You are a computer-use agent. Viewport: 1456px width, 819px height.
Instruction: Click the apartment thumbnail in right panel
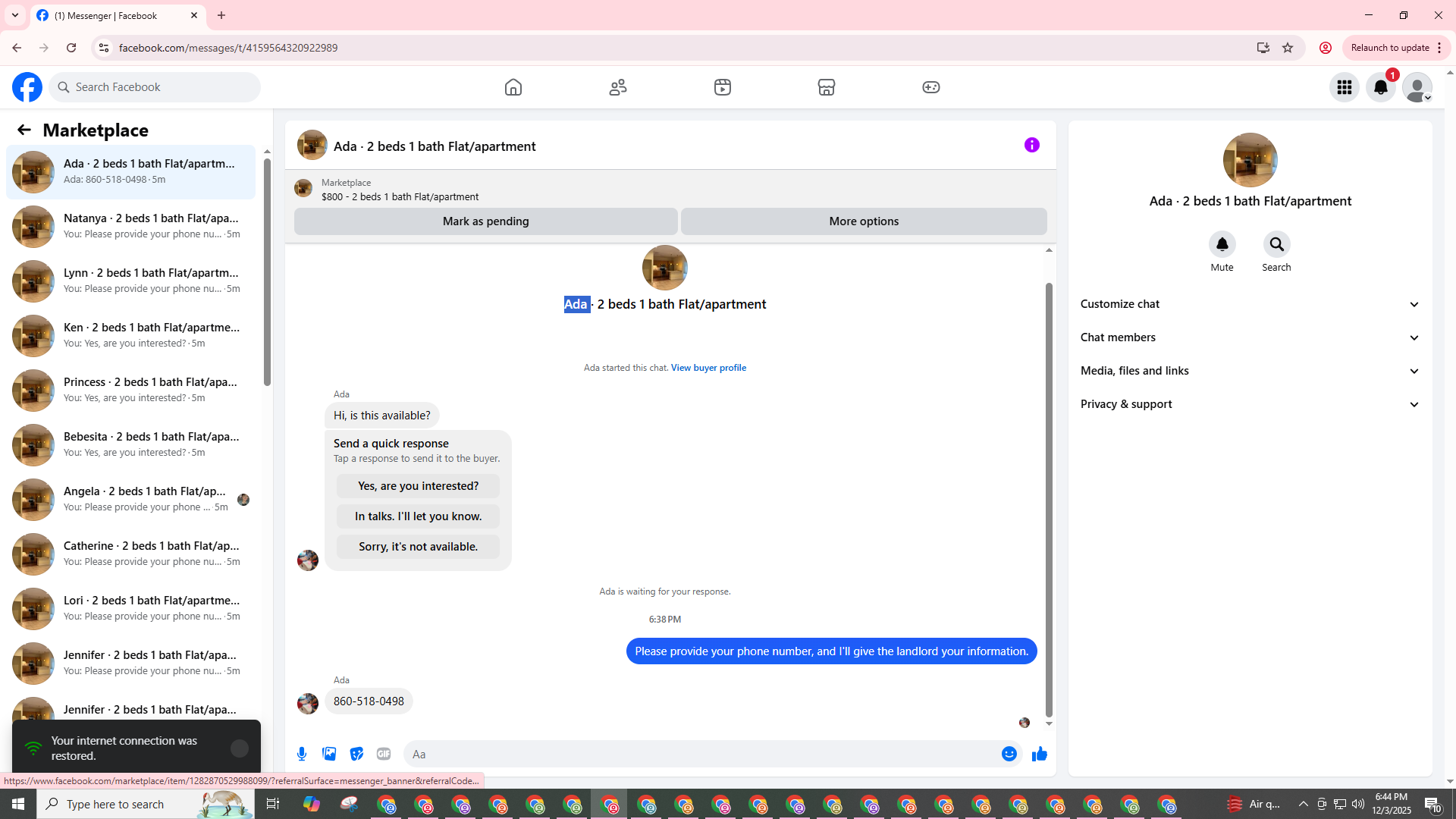pyautogui.click(x=1250, y=160)
